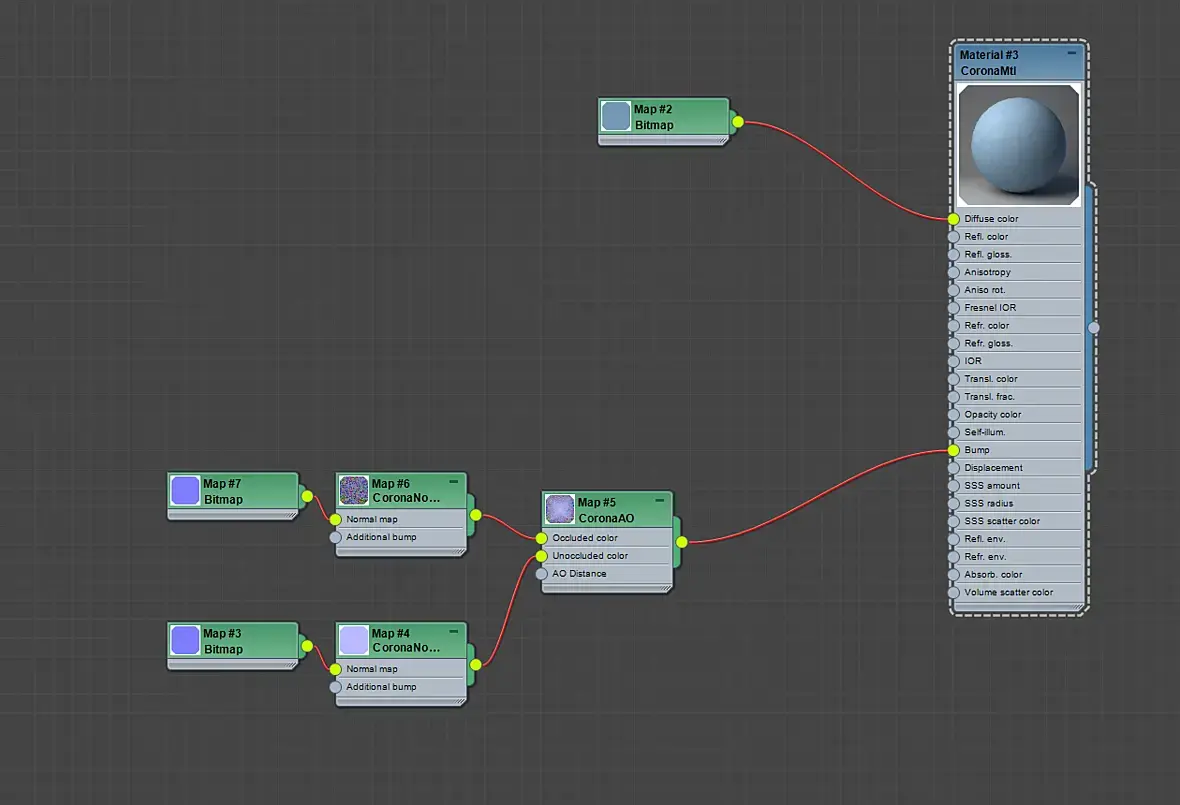
Task: Click the IOR input socket
Action: point(953,361)
